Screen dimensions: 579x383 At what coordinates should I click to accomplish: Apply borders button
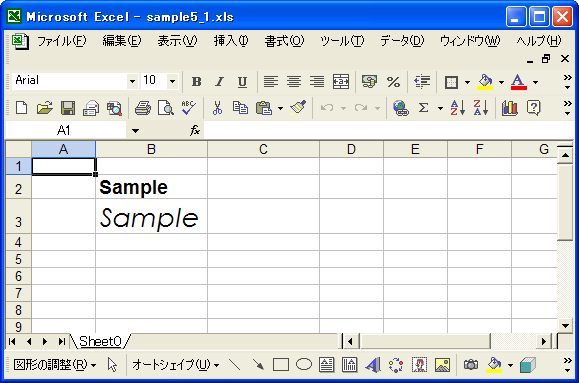[451, 82]
